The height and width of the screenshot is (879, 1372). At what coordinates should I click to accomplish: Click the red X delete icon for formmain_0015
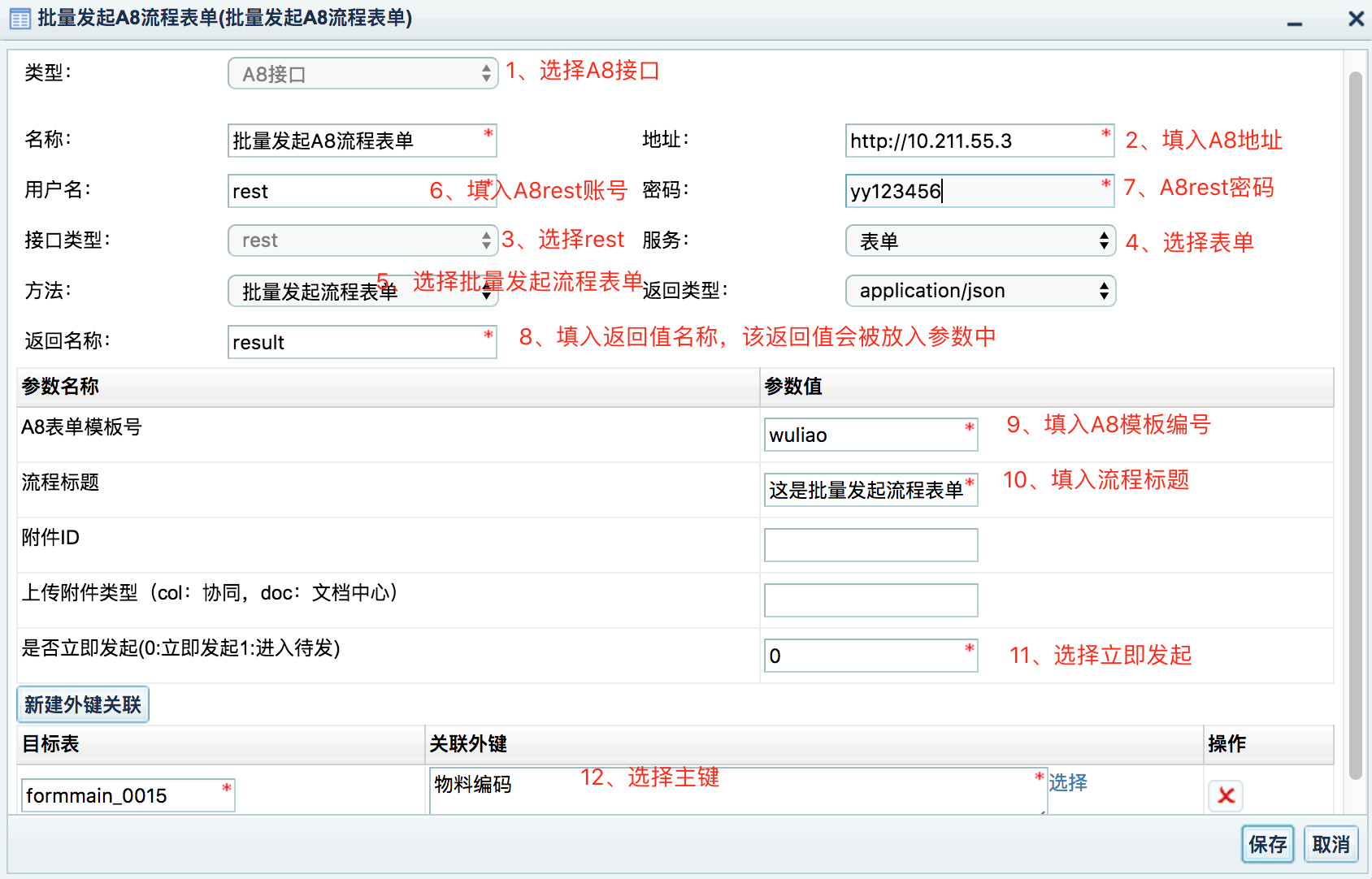(1226, 795)
